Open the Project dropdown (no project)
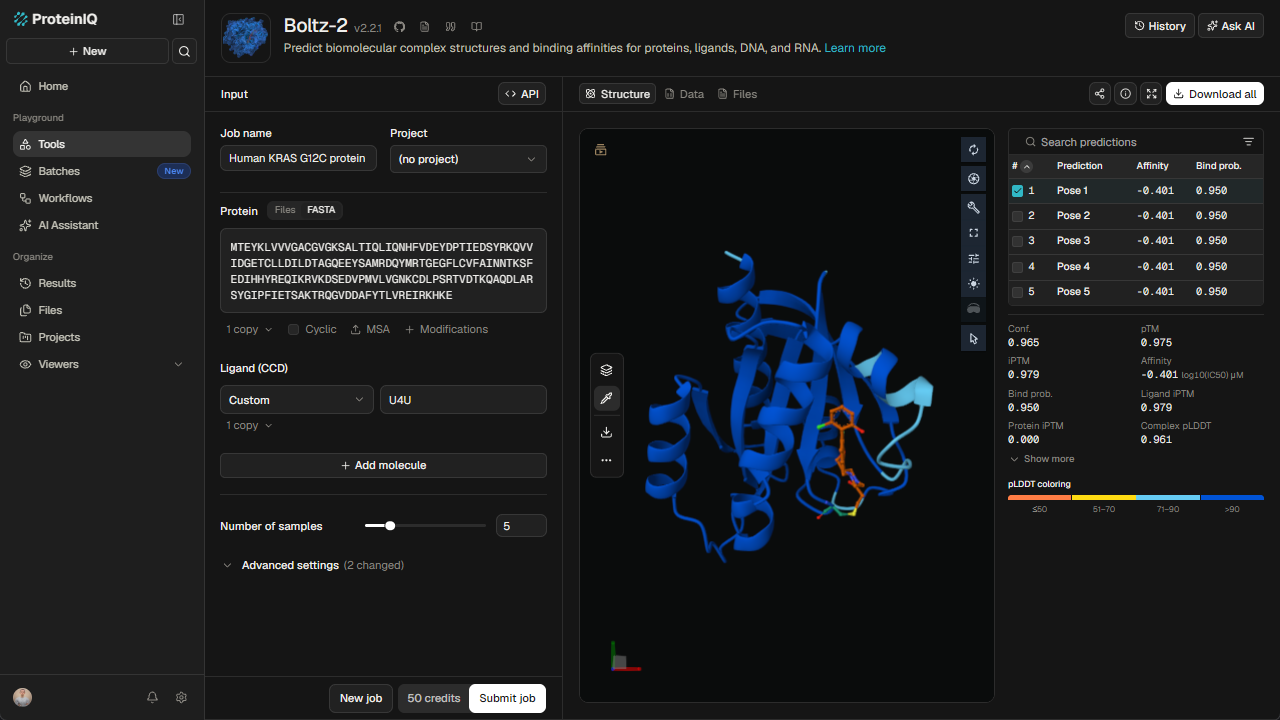The image size is (1280, 720). click(x=468, y=159)
